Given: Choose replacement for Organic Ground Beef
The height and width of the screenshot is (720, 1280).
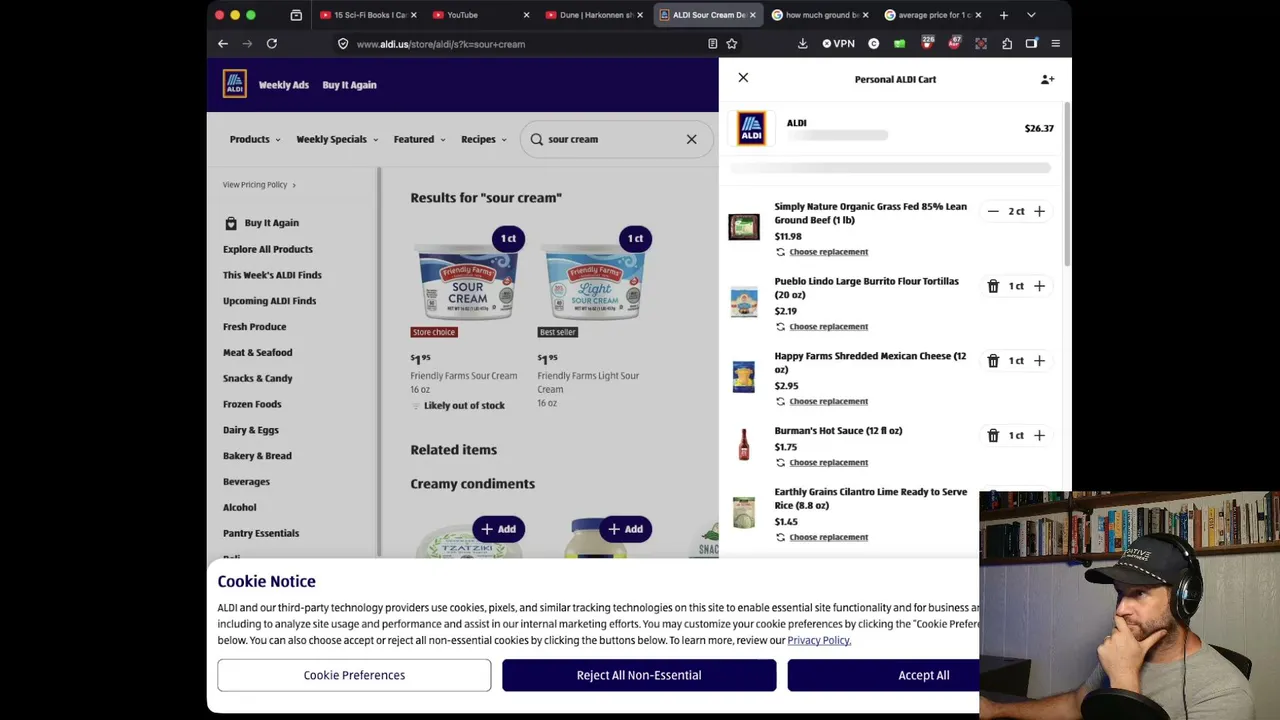Looking at the screenshot, I should pyautogui.click(x=828, y=252).
